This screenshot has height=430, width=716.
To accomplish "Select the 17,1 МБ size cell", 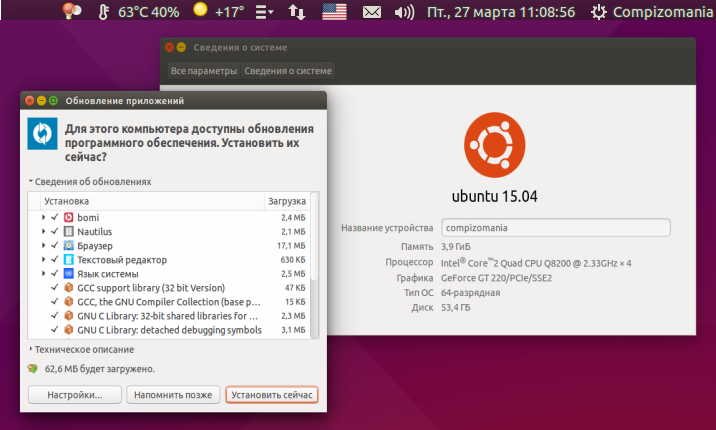I will click(291, 246).
